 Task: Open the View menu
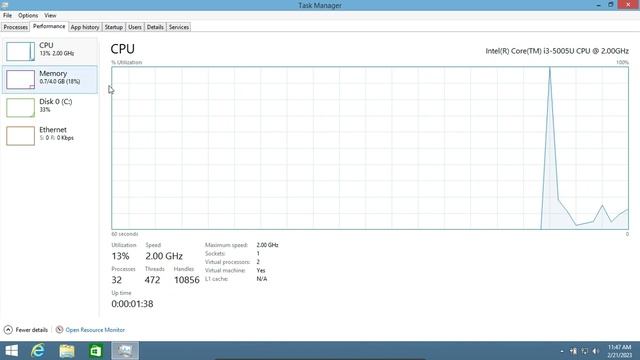pyautogui.click(x=50, y=15)
